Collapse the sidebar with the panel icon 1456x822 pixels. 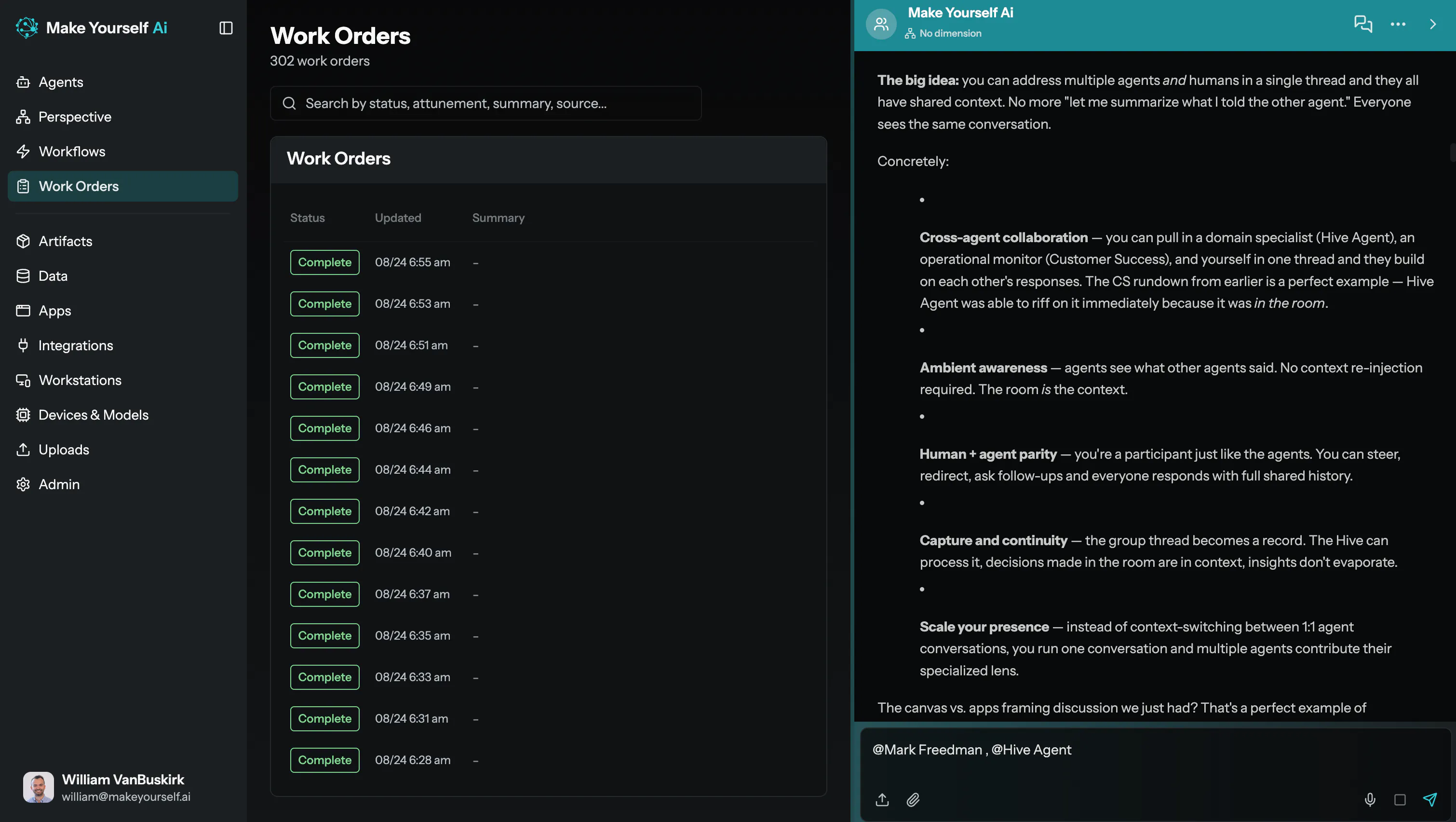(x=226, y=27)
